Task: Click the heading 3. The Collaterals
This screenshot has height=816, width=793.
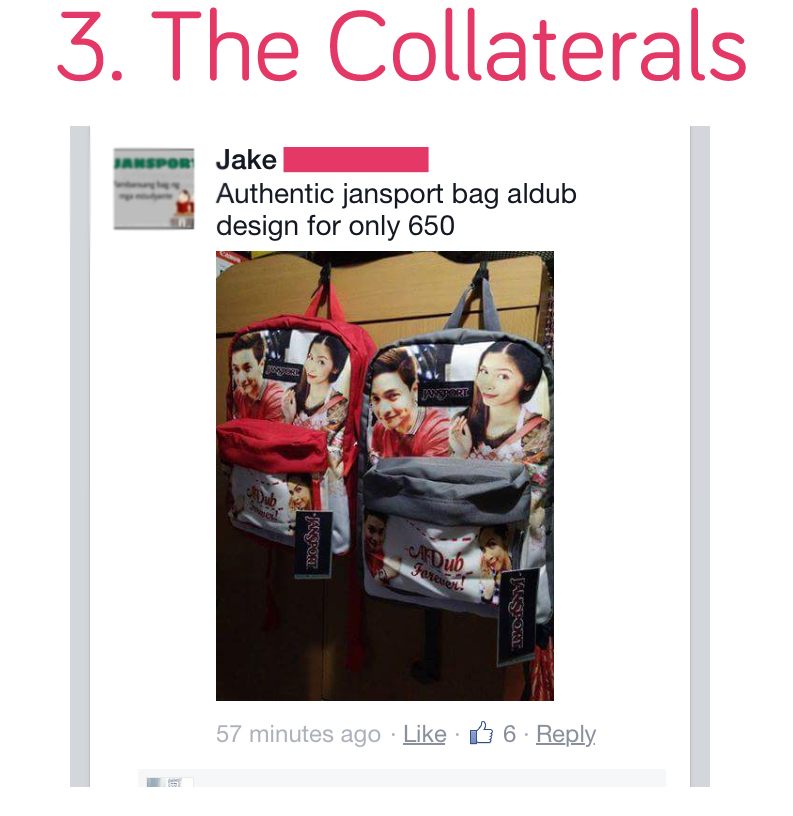Action: click(402, 45)
